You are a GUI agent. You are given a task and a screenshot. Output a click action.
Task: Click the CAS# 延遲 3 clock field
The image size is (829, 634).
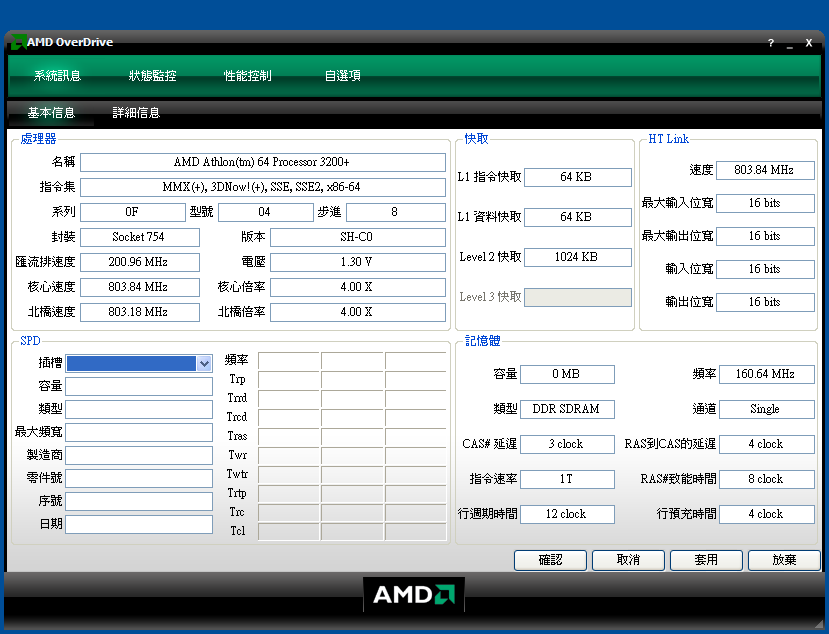click(567, 444)
